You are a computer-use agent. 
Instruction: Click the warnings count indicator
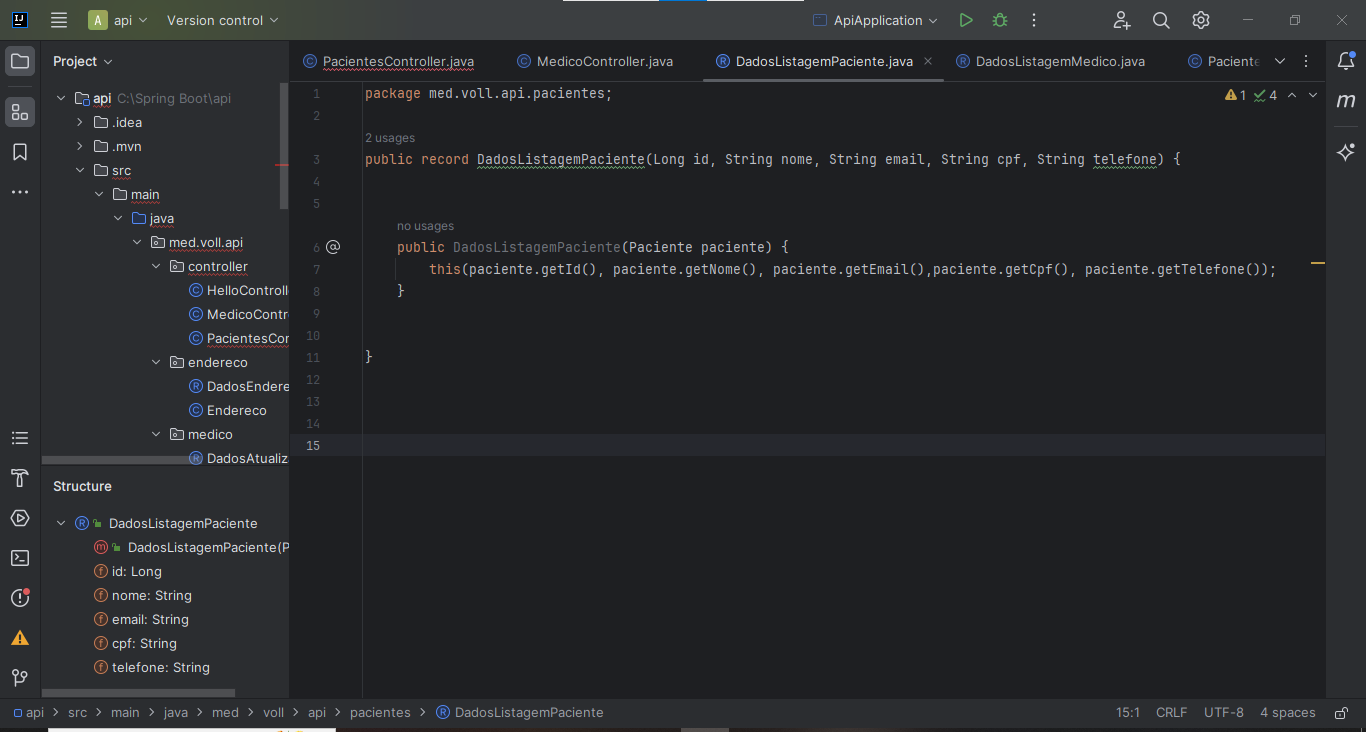[1235, 95]
